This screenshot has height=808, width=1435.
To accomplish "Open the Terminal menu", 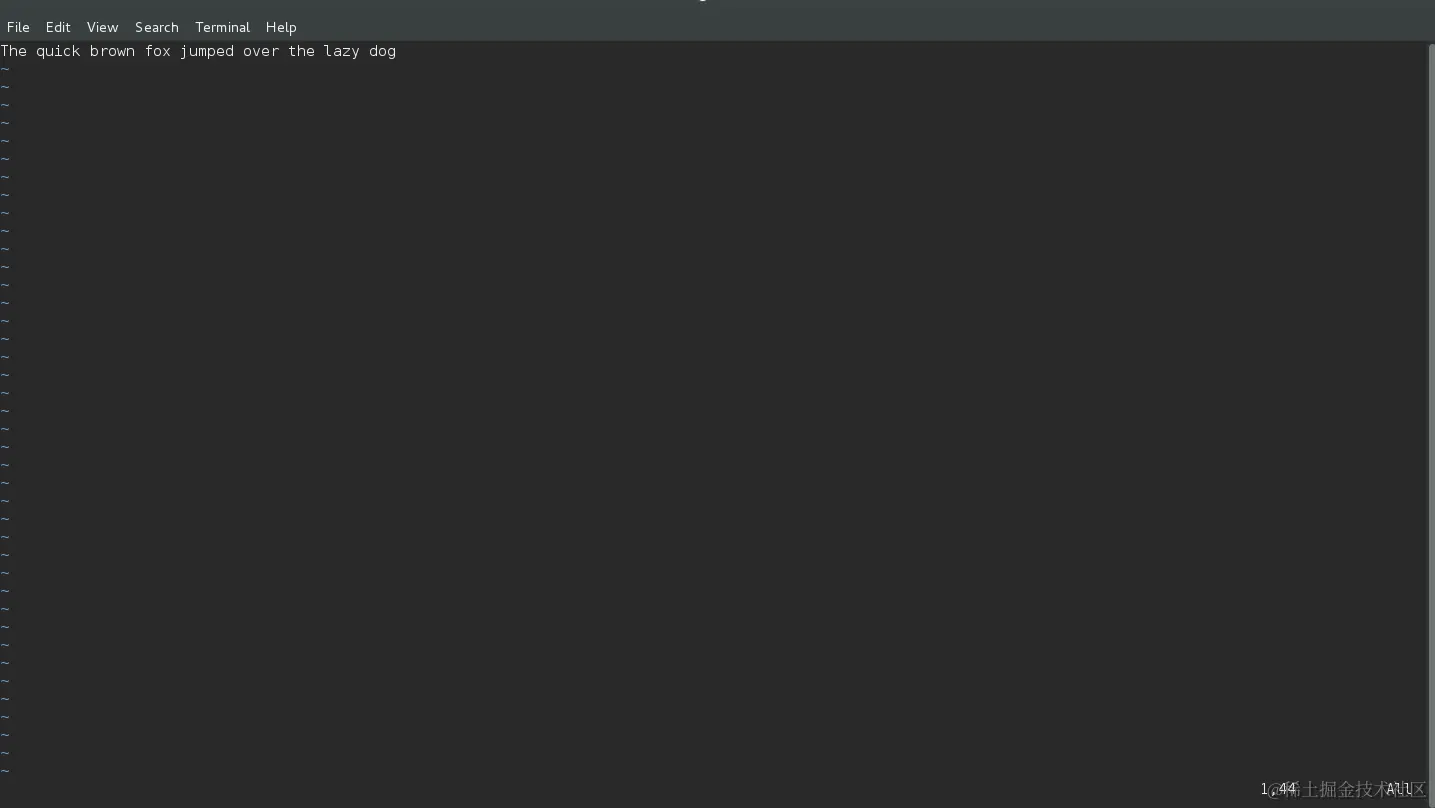I will click(222, 27).
